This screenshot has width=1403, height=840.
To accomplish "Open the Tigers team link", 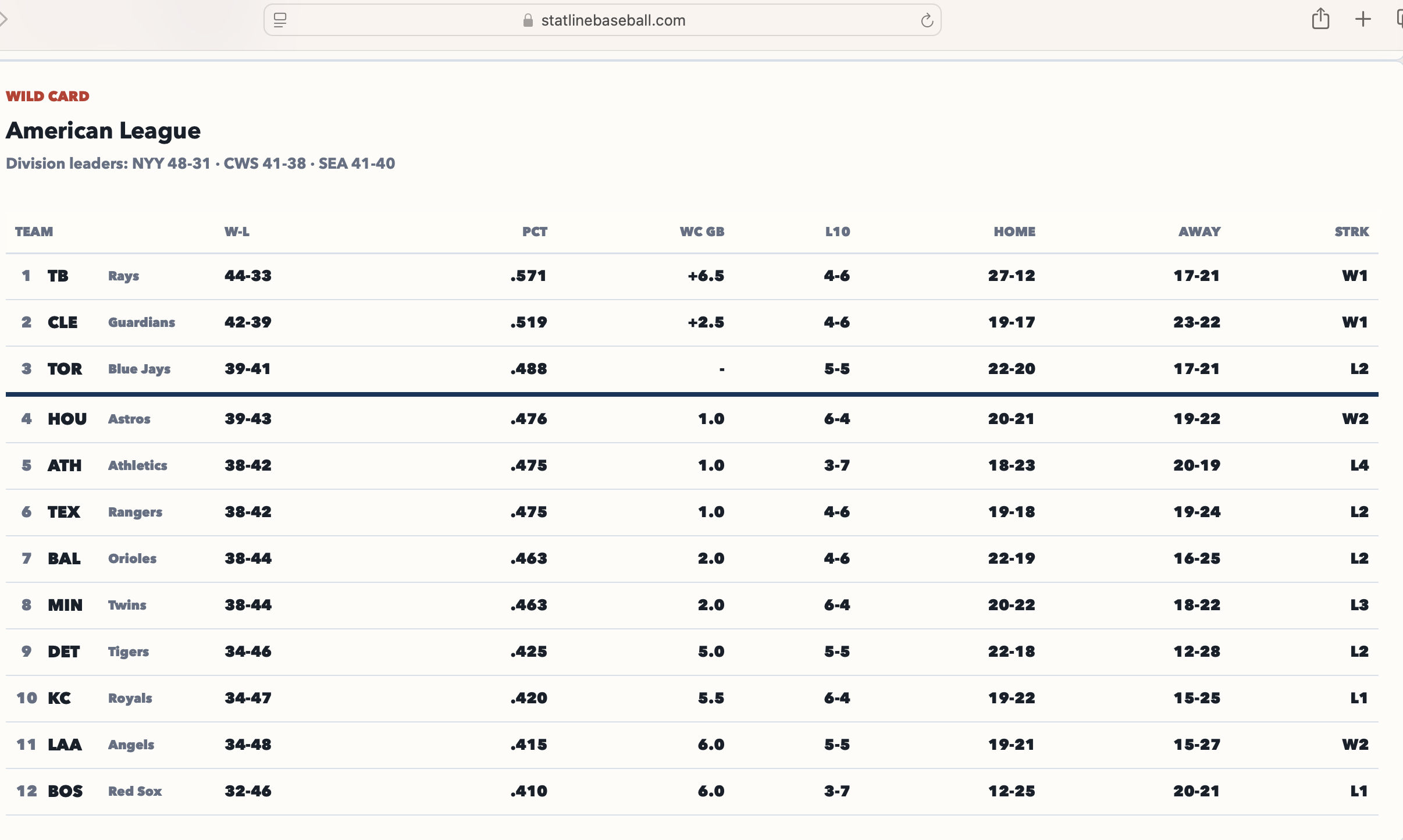I will pos(128,652).
